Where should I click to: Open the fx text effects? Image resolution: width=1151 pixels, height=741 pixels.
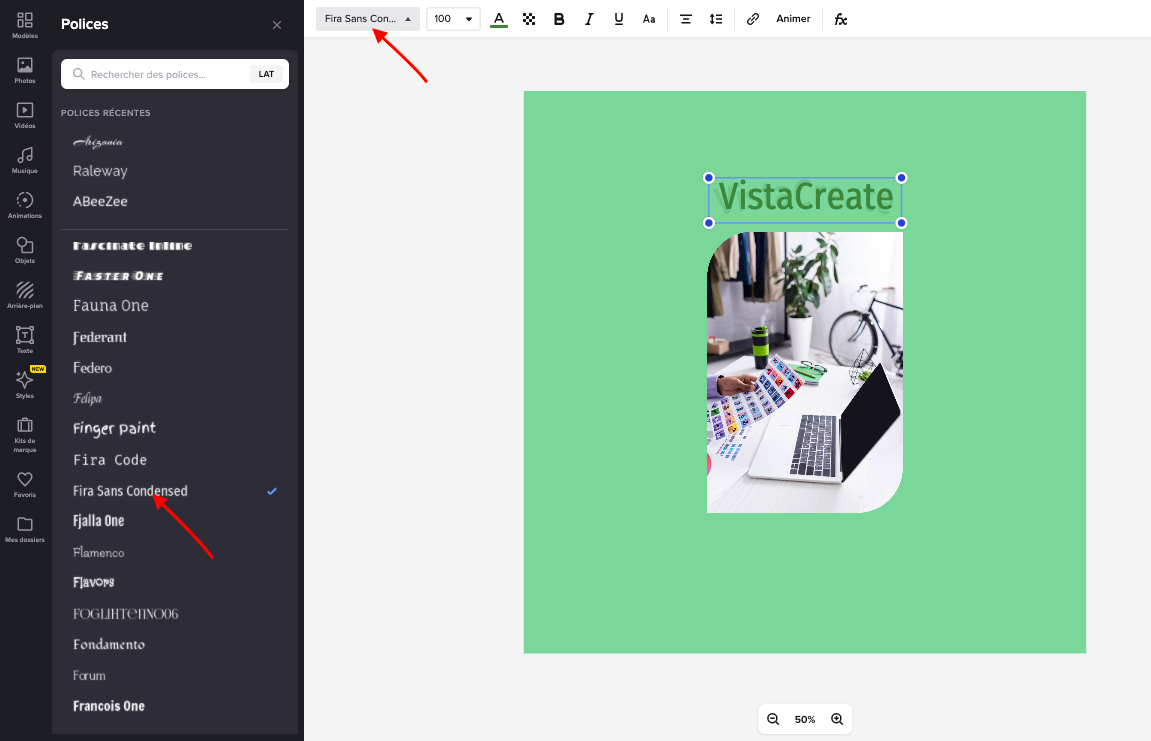coord(840,19)
